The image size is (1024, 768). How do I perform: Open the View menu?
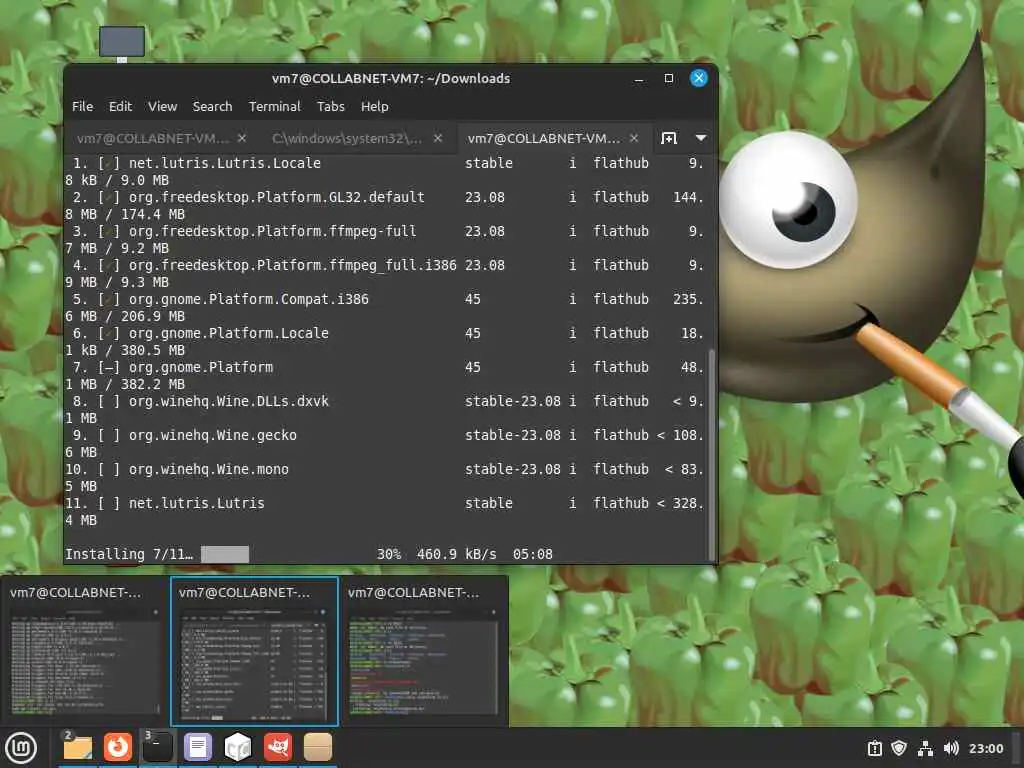[162, 106]
